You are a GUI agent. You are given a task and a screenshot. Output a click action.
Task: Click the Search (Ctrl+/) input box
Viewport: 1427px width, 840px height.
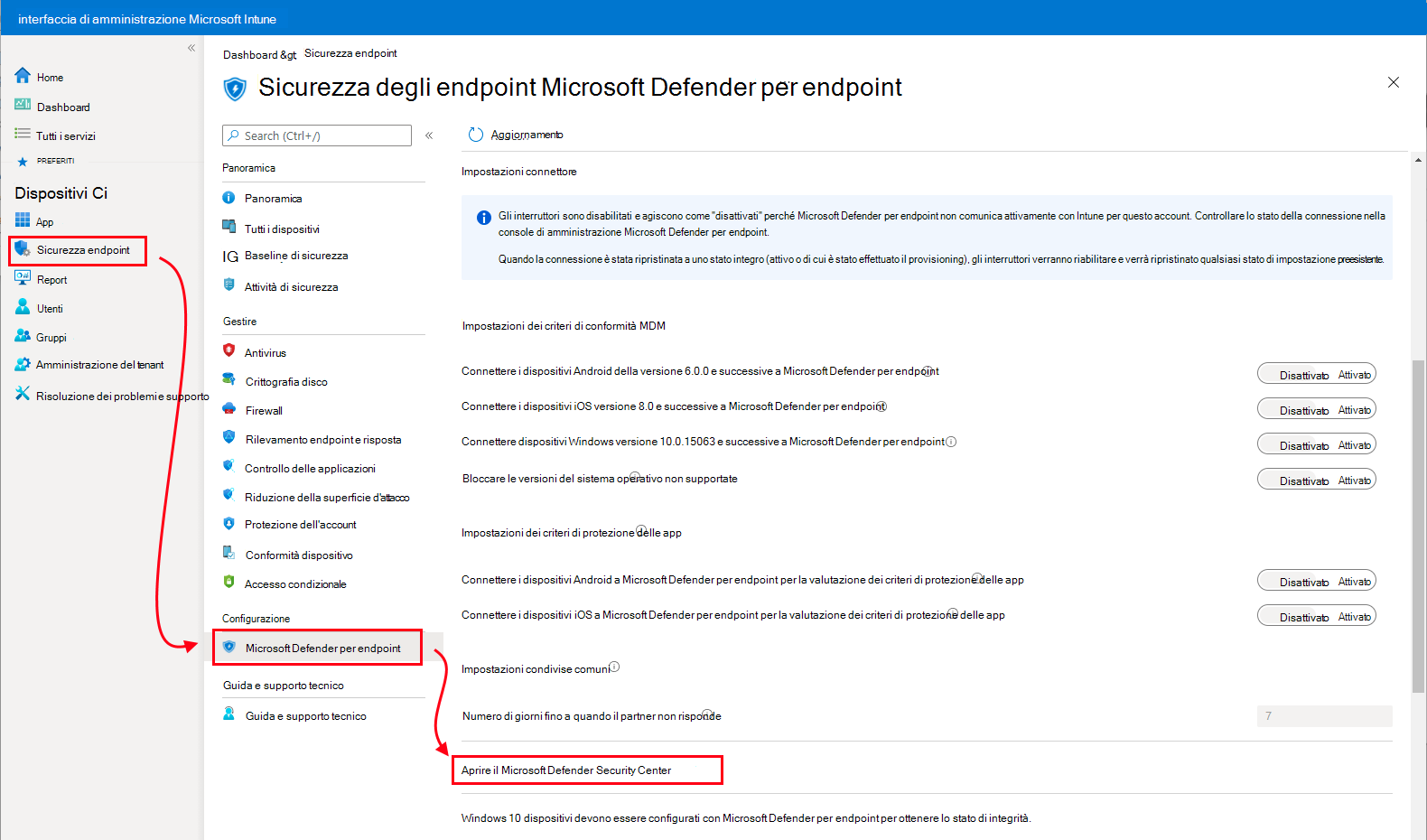(317, 135)
